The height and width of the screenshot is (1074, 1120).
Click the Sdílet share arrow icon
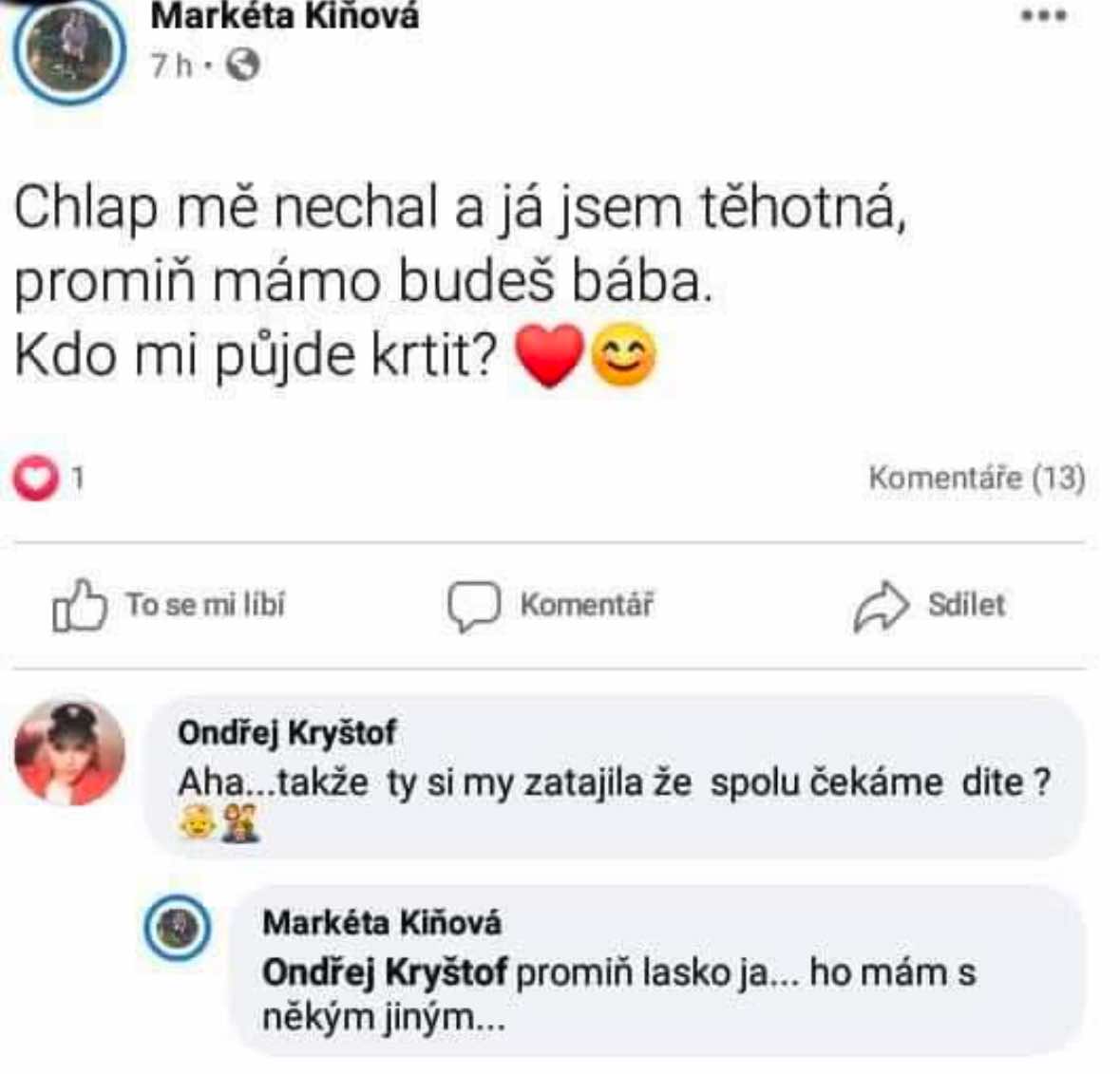tap(881, 605)
